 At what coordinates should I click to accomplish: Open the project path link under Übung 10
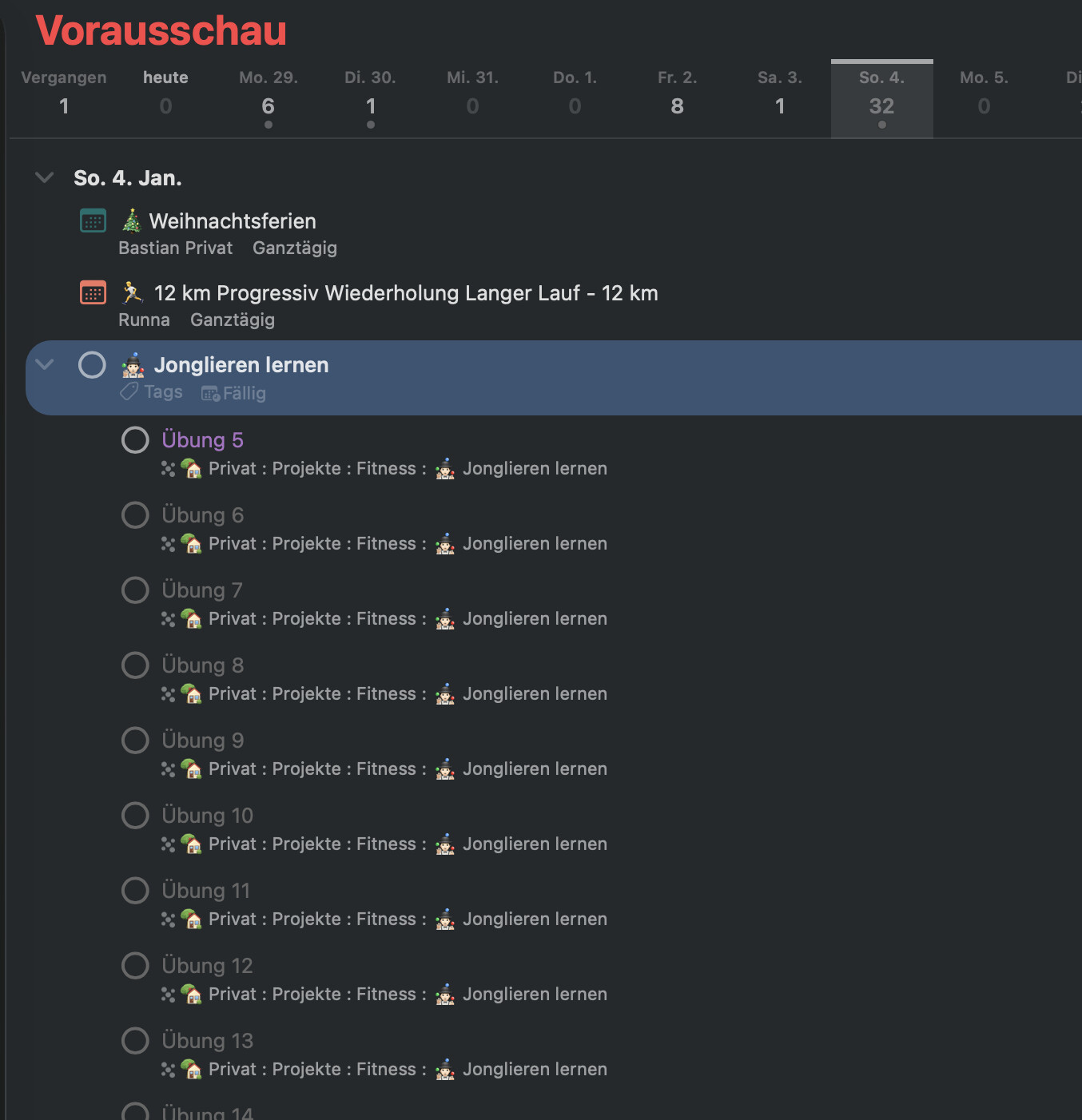pos(408,844)
